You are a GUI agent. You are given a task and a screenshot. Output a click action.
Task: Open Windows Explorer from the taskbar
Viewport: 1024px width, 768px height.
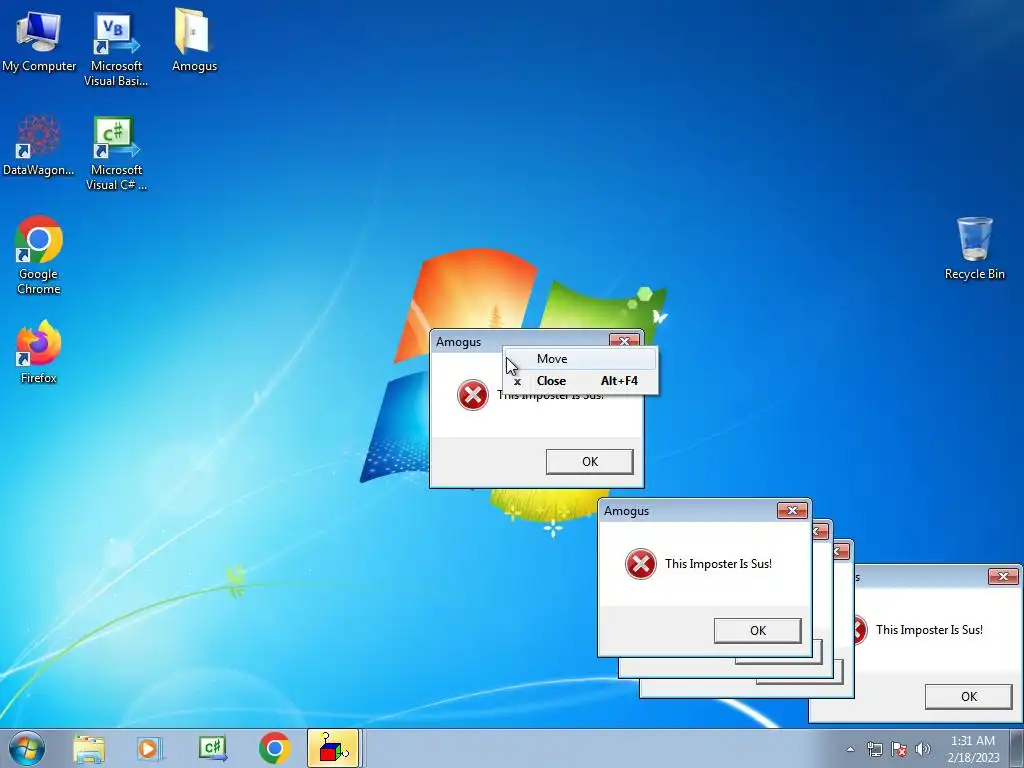point(89,748)
